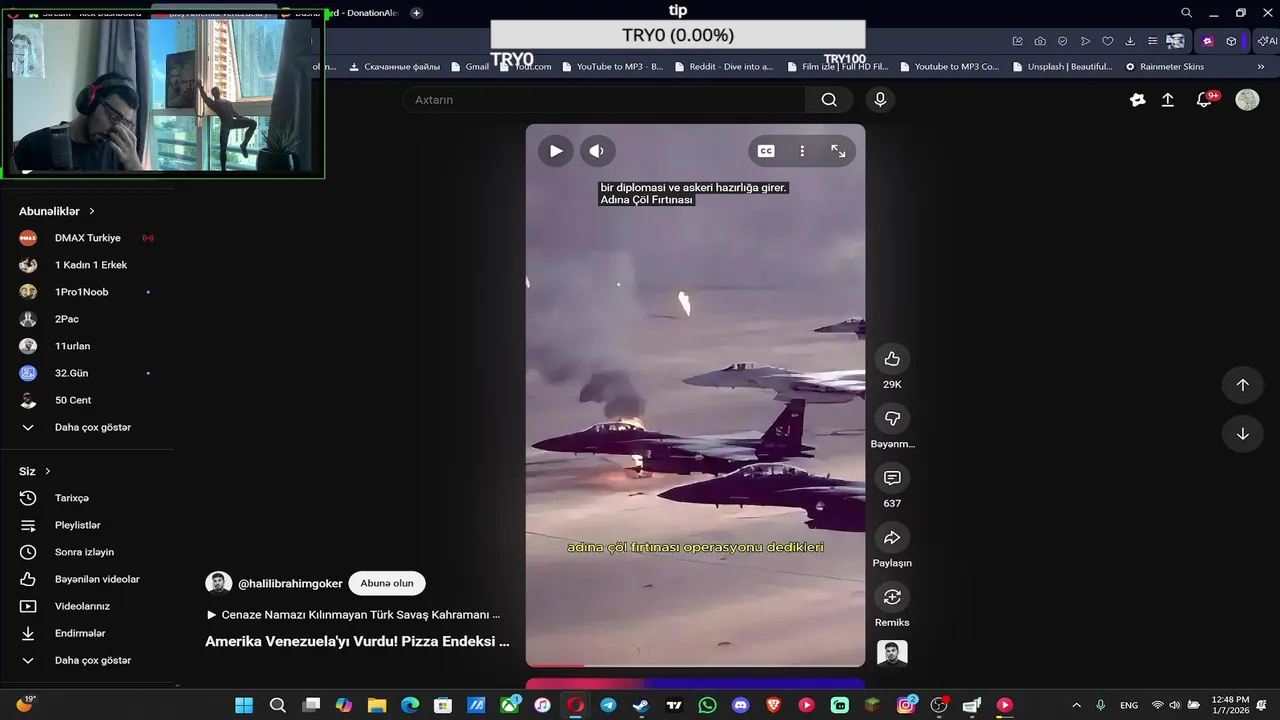Open the browser Easy setup sliders icon

click(1152, 41)
